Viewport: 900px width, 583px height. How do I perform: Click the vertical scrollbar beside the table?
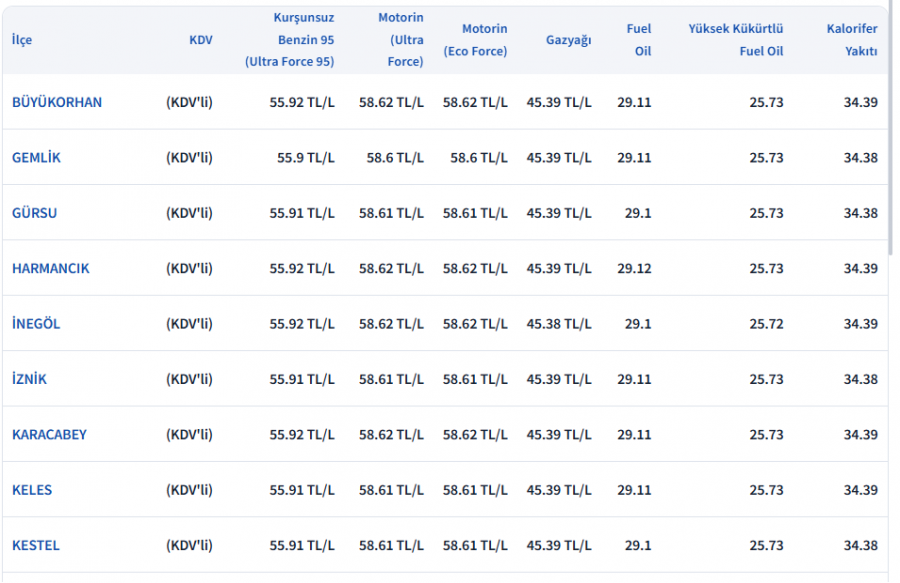[890, 130]
